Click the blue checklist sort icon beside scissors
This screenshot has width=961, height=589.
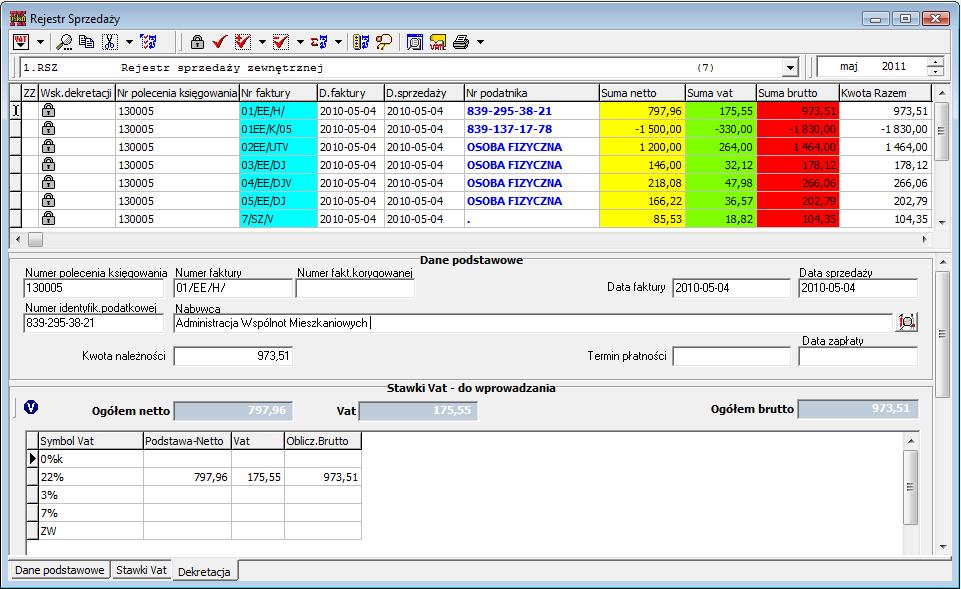pyautogui.click(x=148, y=42)
